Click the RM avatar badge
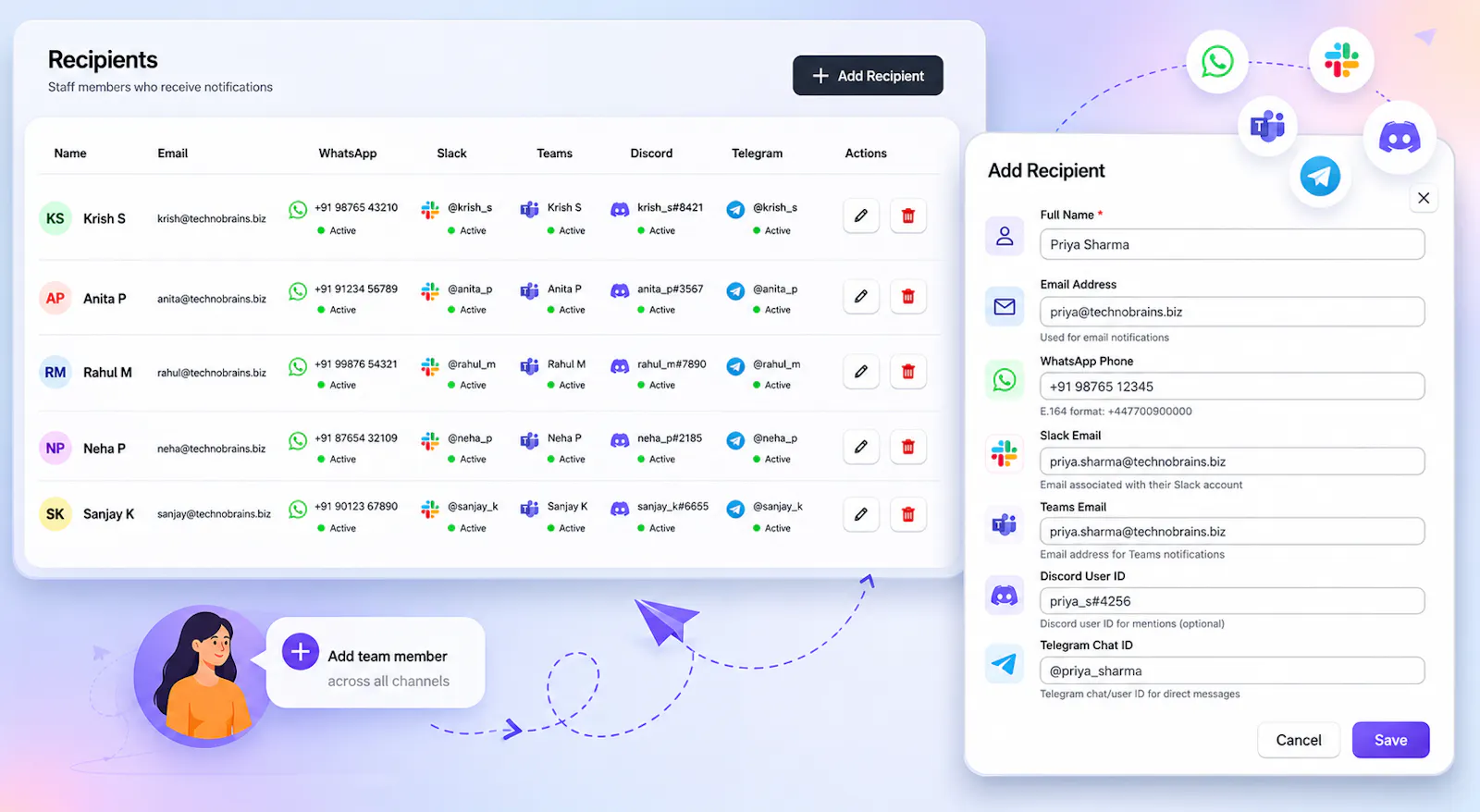Screen dimensions: 1480x812 (x=55, y=372)
